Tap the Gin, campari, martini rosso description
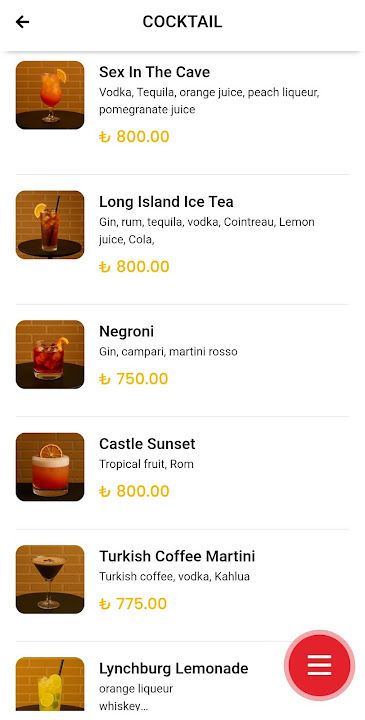Viewport: 365px width, 720px height. (x=168, y=352)
